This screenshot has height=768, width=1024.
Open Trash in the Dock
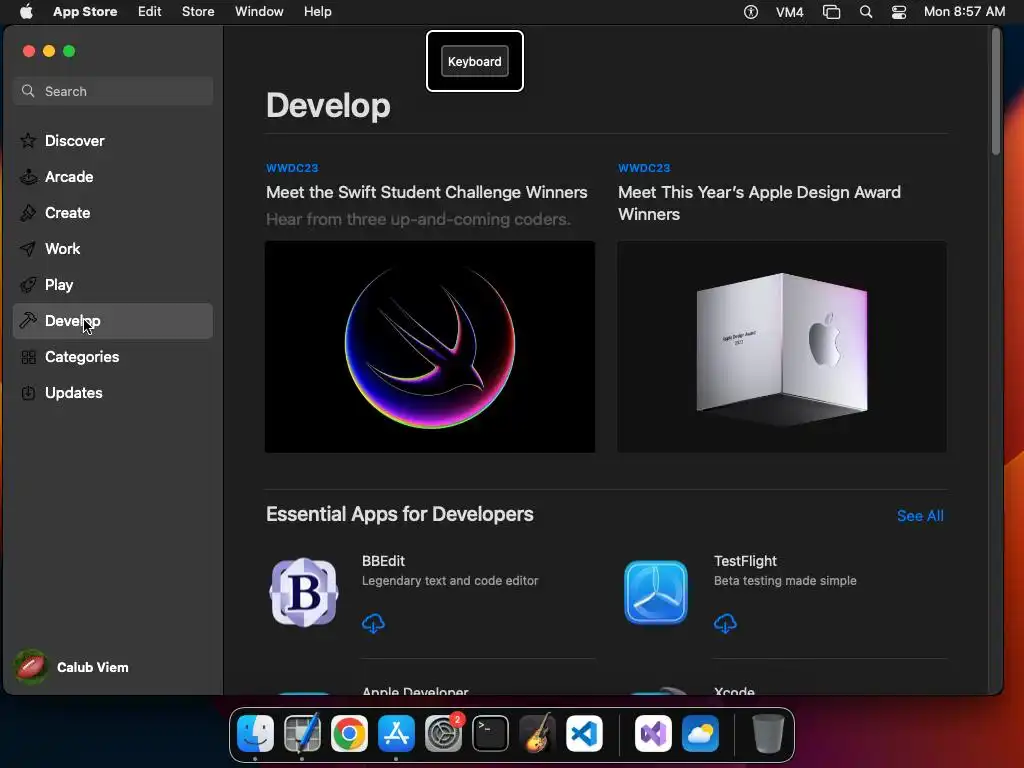768,733
